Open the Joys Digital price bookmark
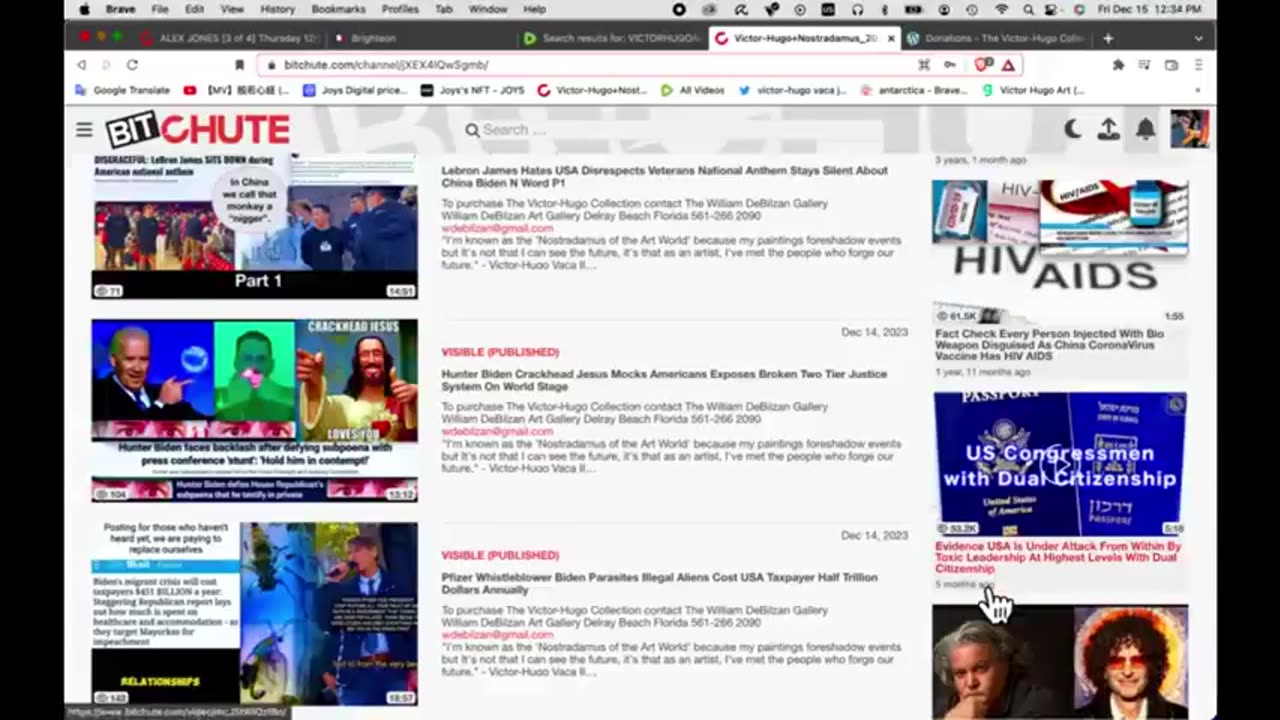This screenshot has width=1280, height=720. point(355,90)
